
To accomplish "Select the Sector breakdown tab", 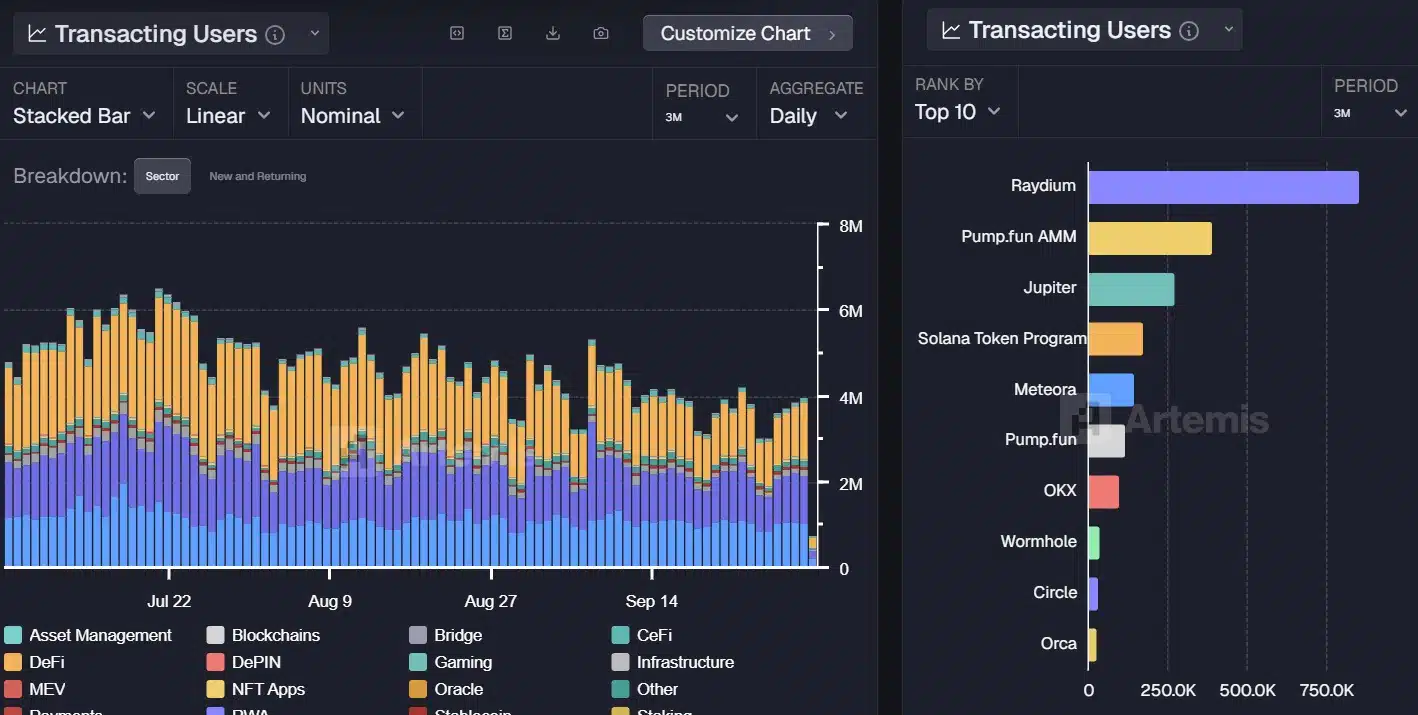I will tap(162, 176).
